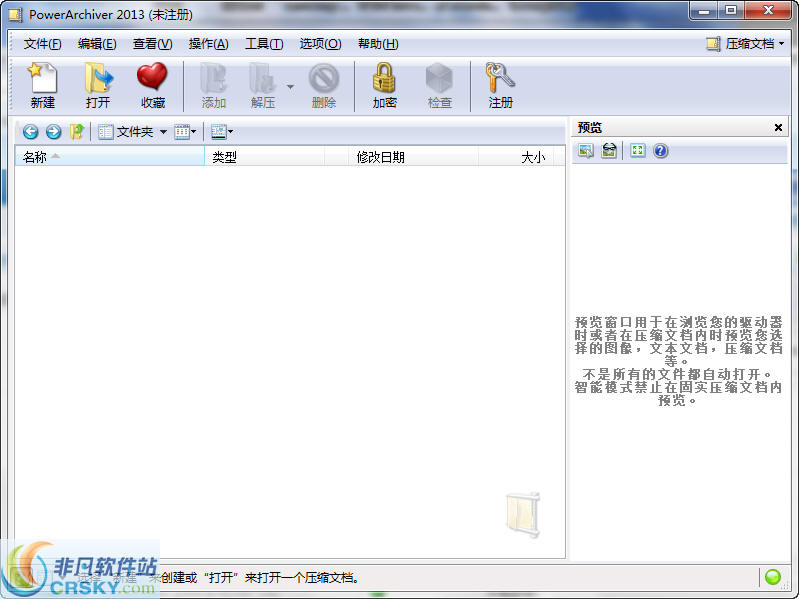Viewport: 799px width, 599px height.
Task: Click the up one folder icon
Action: [x=76, y=132]
